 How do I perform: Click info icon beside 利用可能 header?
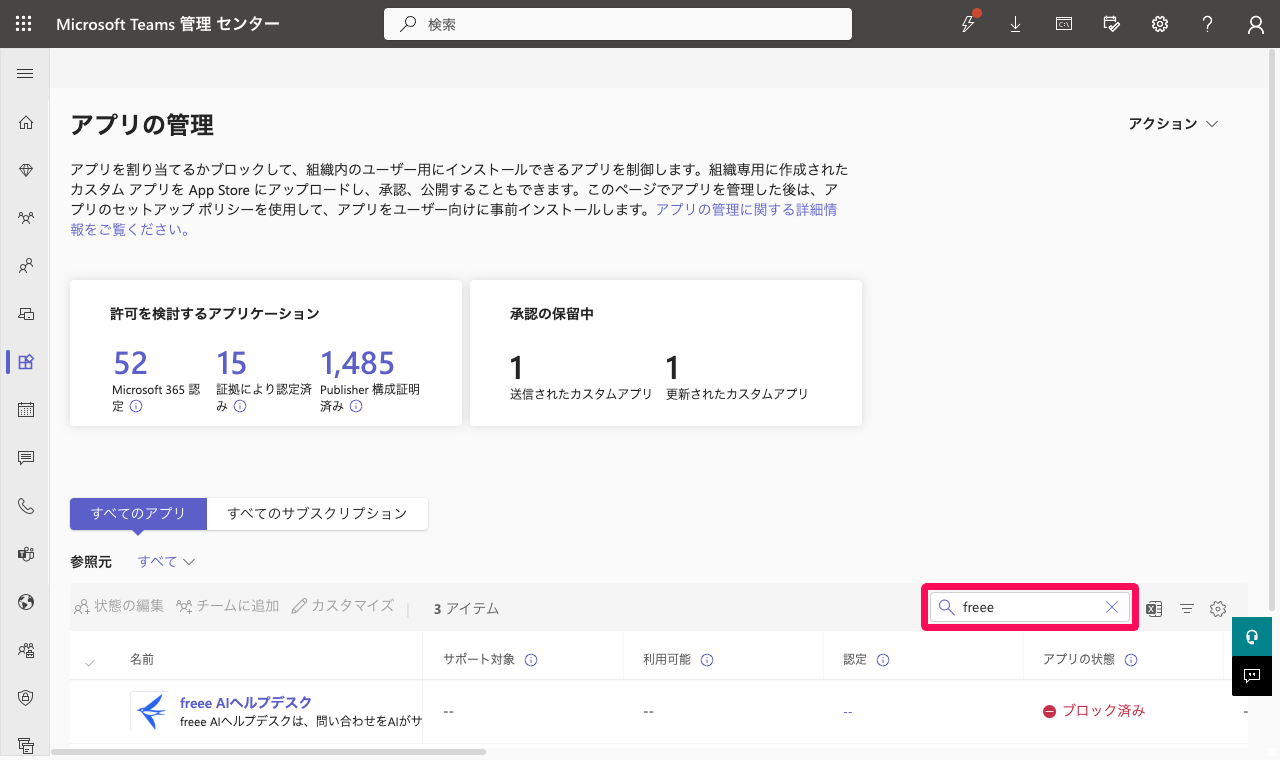[707, 660]
